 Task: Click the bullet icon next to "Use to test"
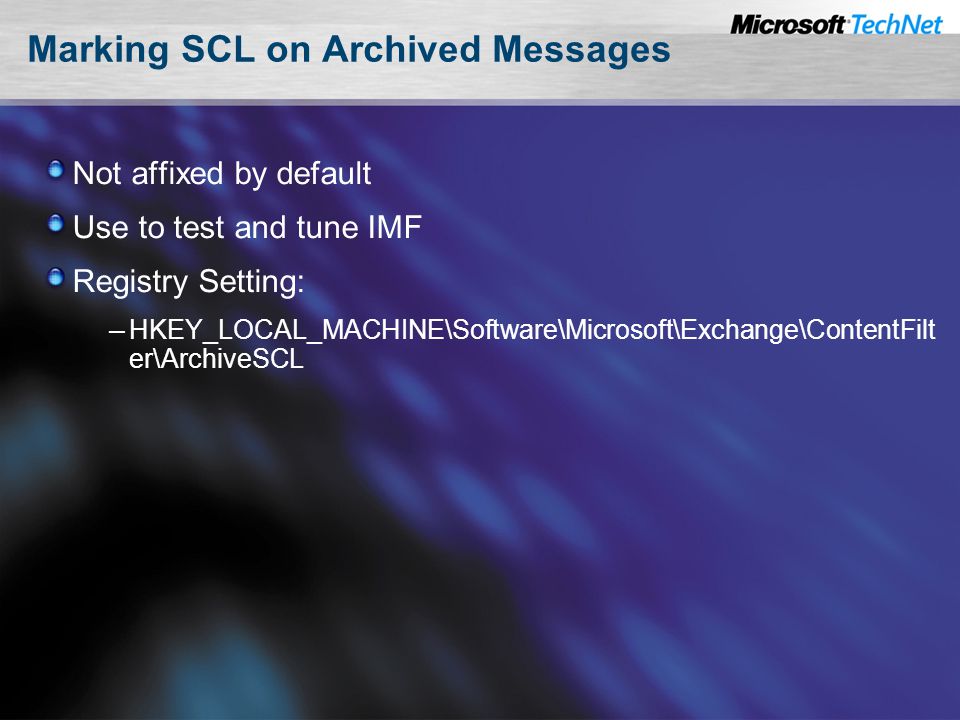56,223
